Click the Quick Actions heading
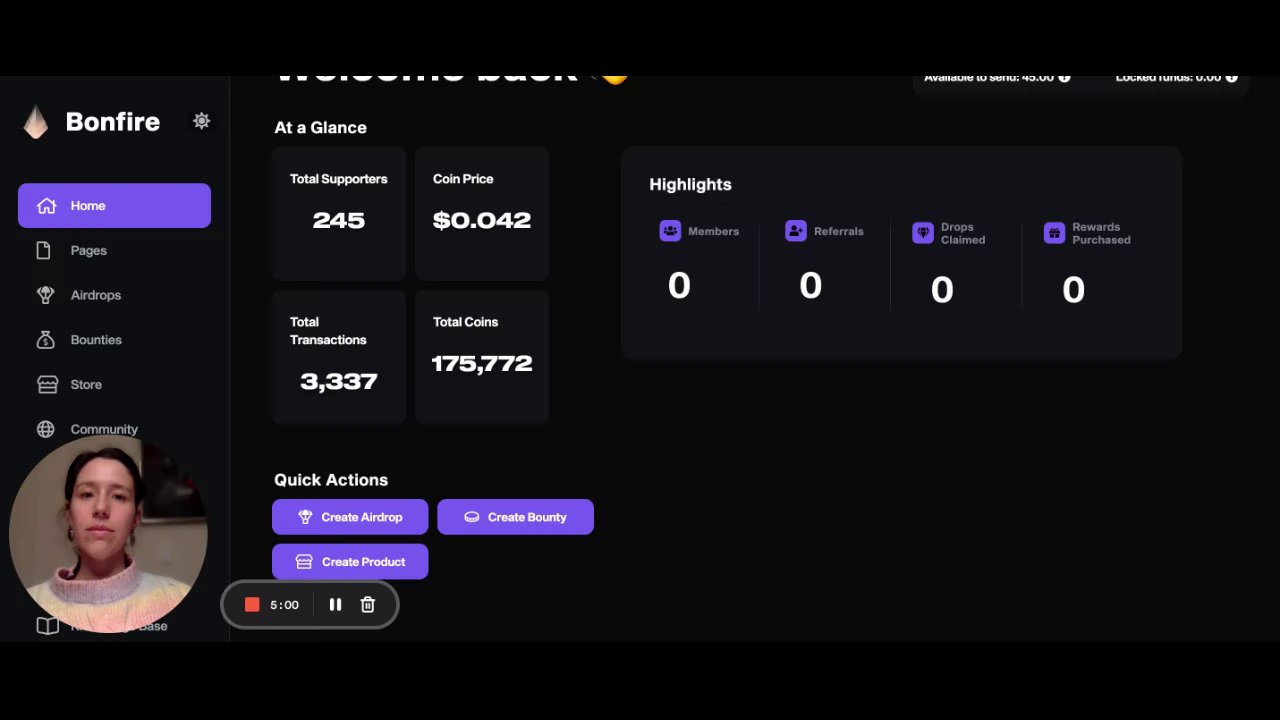 (x=331, y=480)
